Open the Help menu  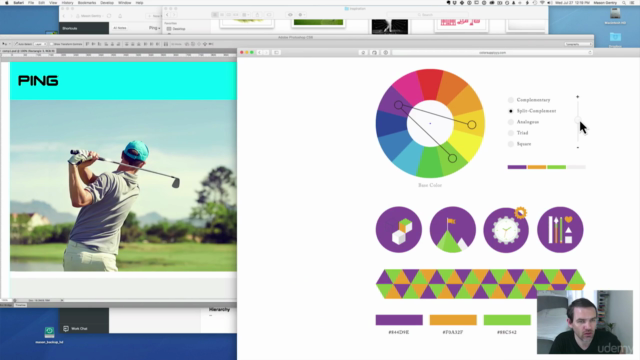pyautogui.click(x=139, y=3)
